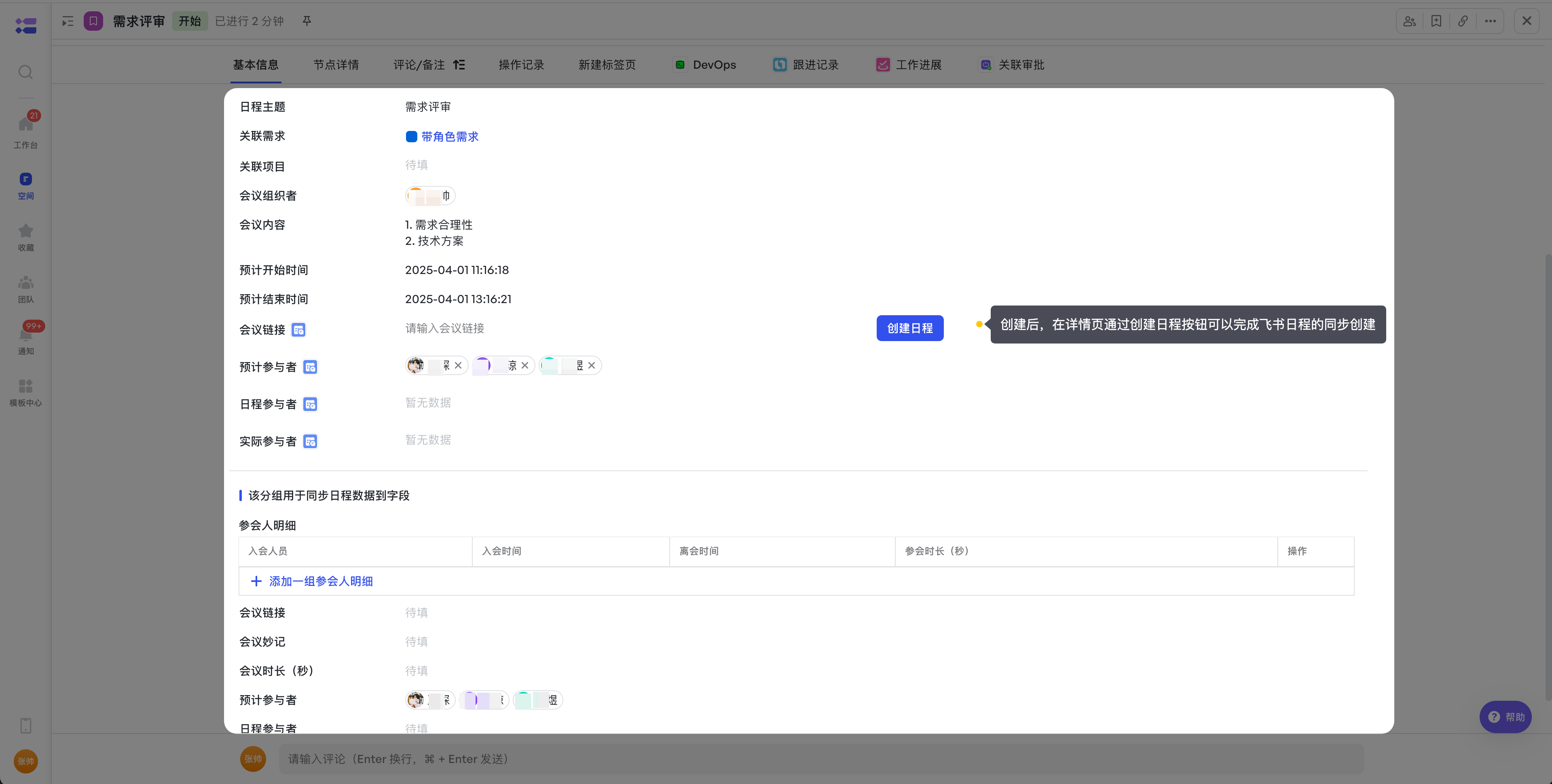Click calendar icon beside upper 预计参与者 label
Screen dimensions: 1552x784
[310, 367]
